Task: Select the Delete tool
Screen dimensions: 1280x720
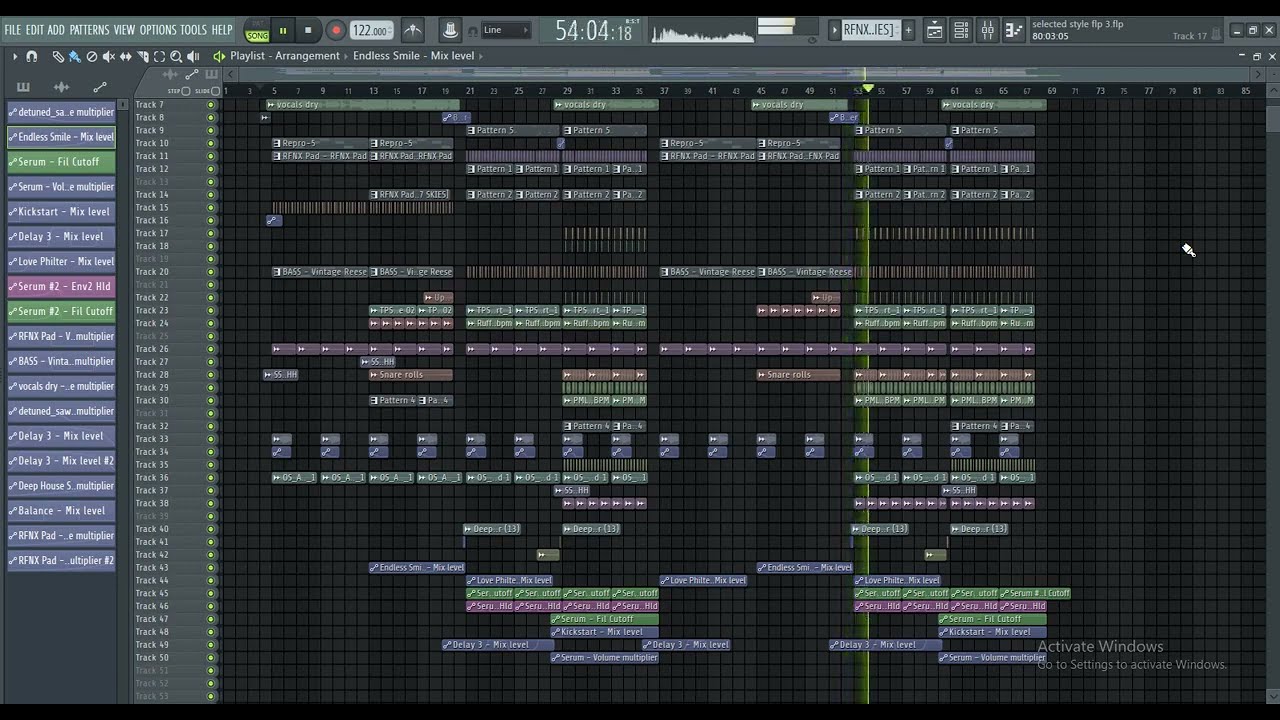Action: pyautogui.click(x=92, y=57)
